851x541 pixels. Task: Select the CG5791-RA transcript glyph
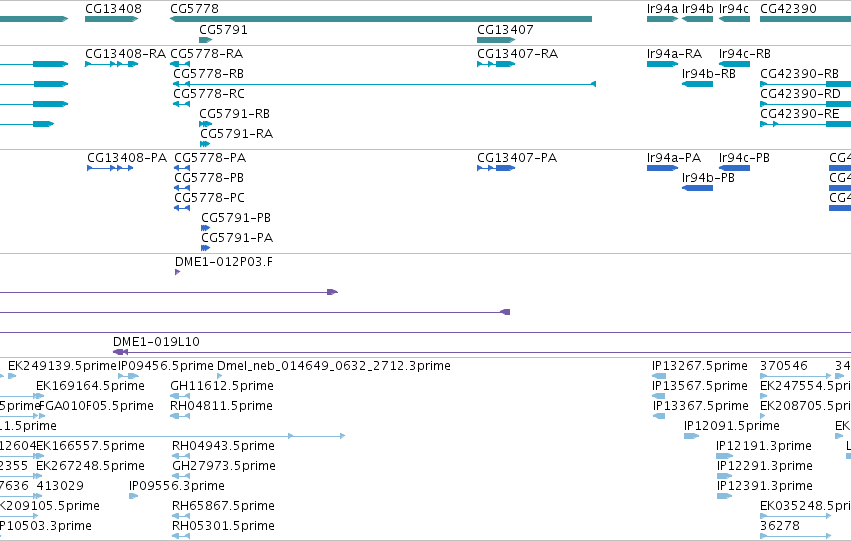tap(205, 144)
